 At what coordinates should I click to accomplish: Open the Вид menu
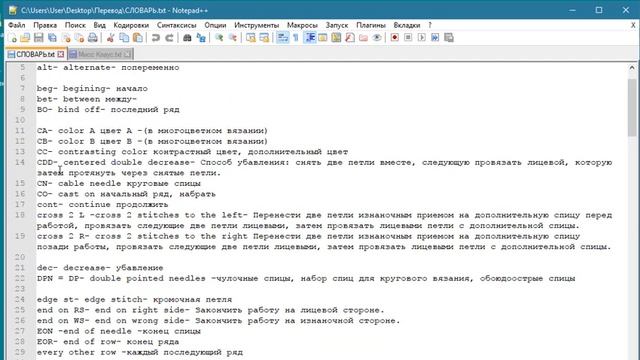click(100, 25)
